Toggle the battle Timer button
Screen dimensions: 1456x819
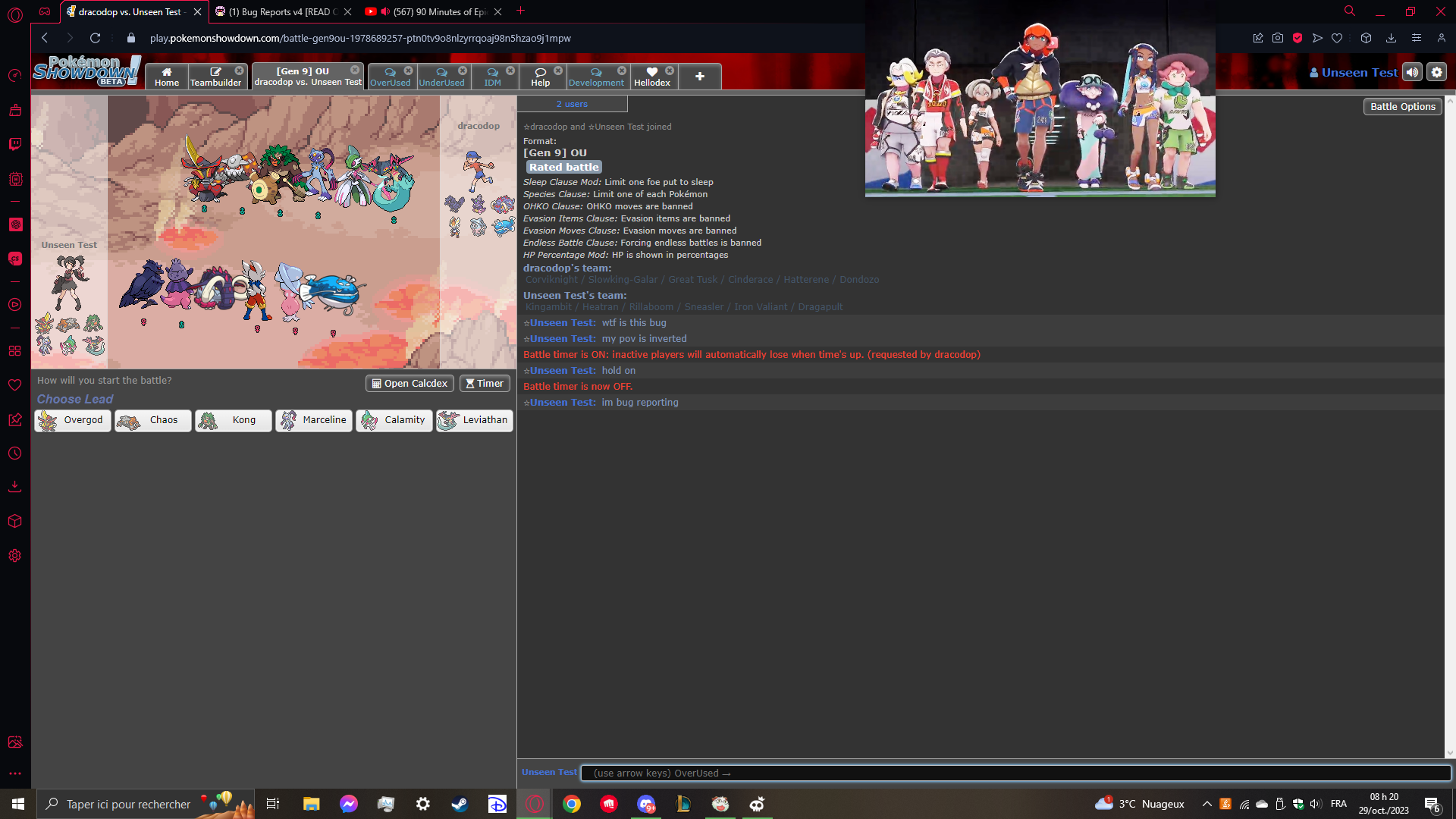coord(485,384)
